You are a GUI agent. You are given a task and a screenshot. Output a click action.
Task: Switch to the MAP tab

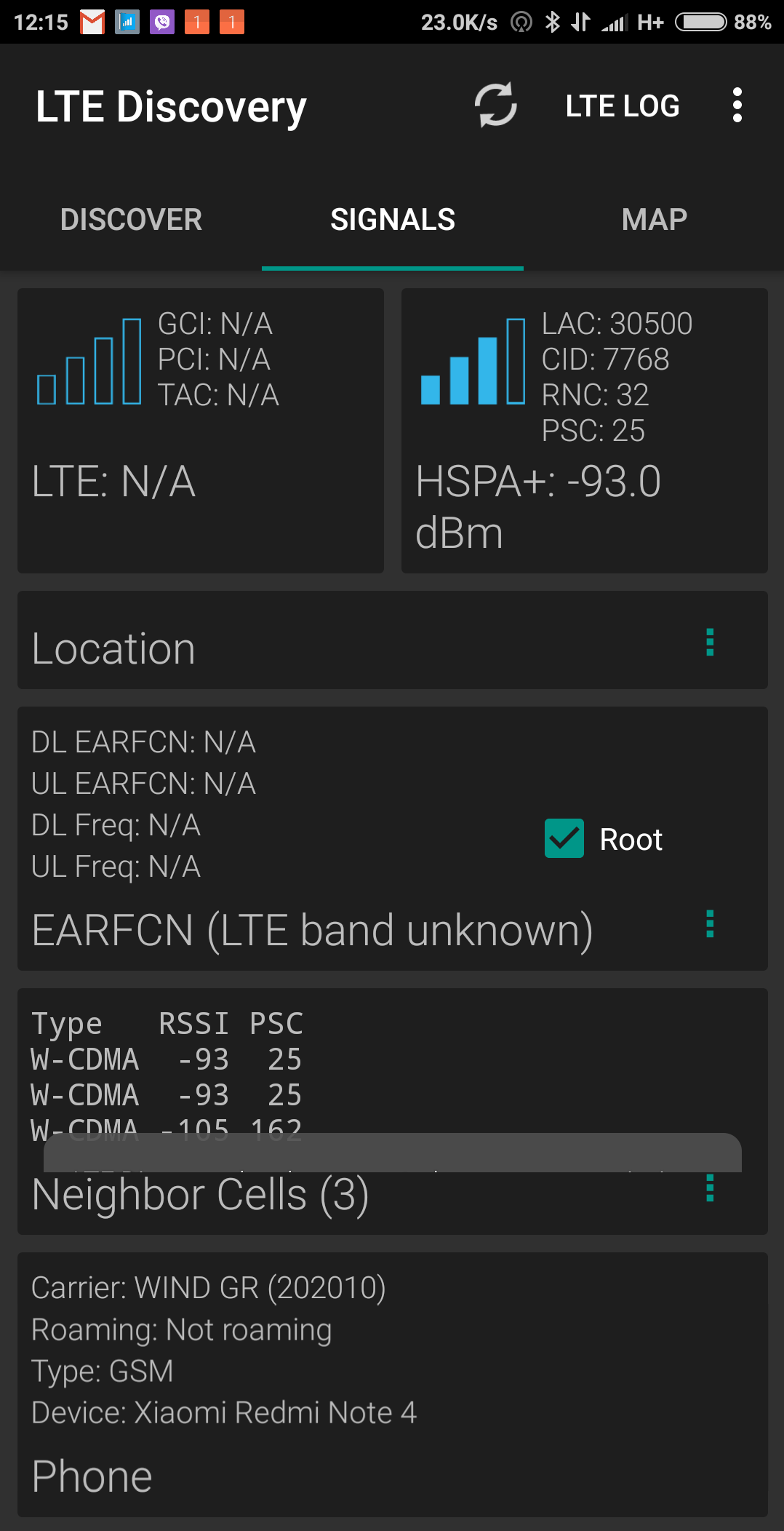654,220
